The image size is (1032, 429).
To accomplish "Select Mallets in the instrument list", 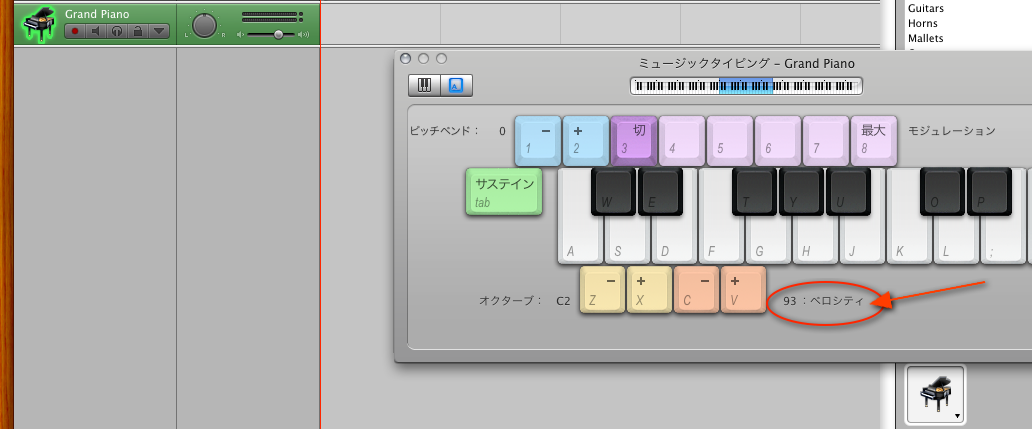I will 925,38.
